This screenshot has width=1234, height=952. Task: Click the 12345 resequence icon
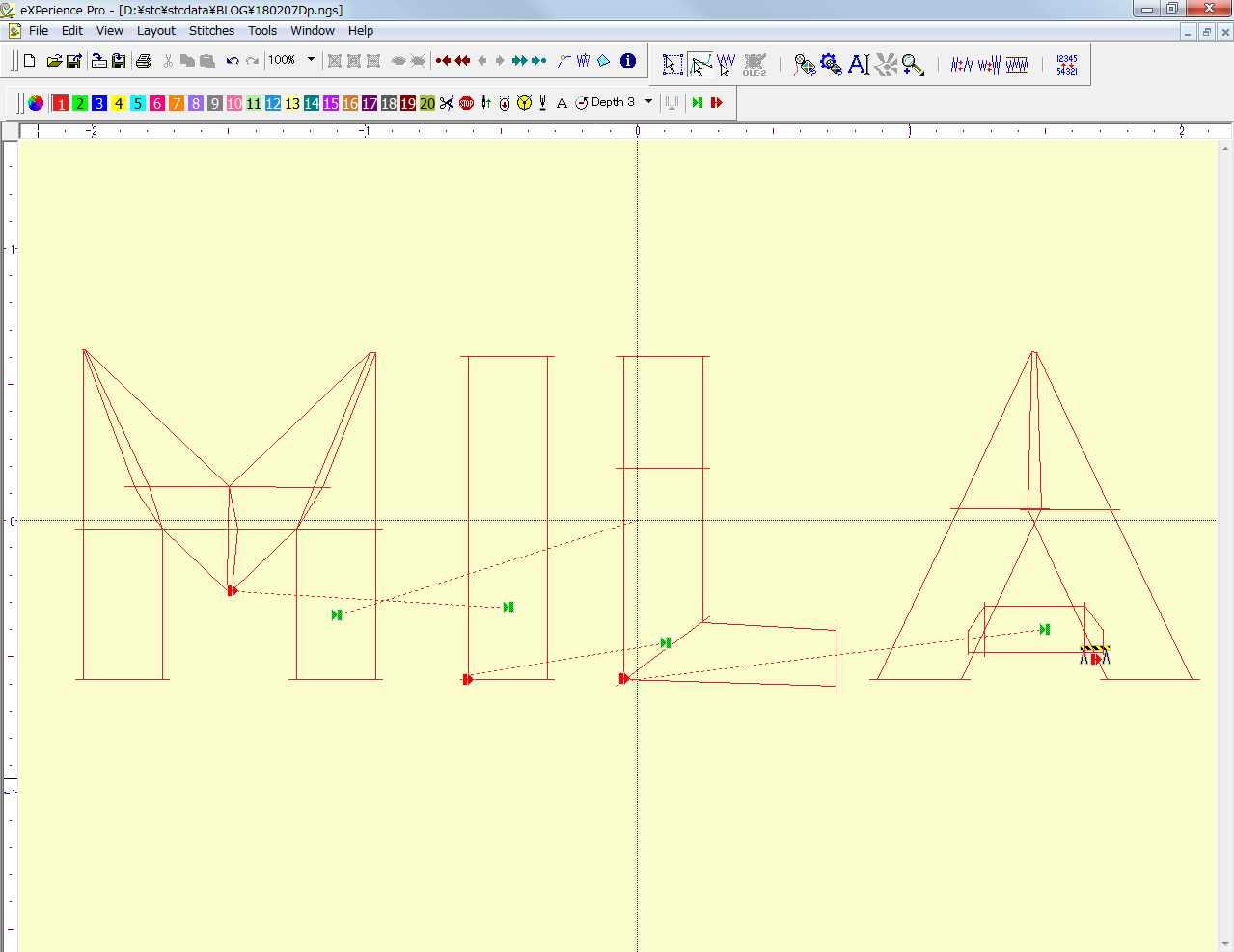(x=1066, y=65)
